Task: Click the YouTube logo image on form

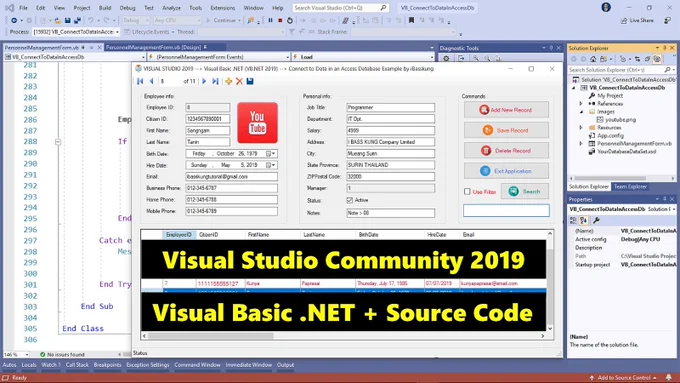Action: pyautogui.click(x=257, y=123)
